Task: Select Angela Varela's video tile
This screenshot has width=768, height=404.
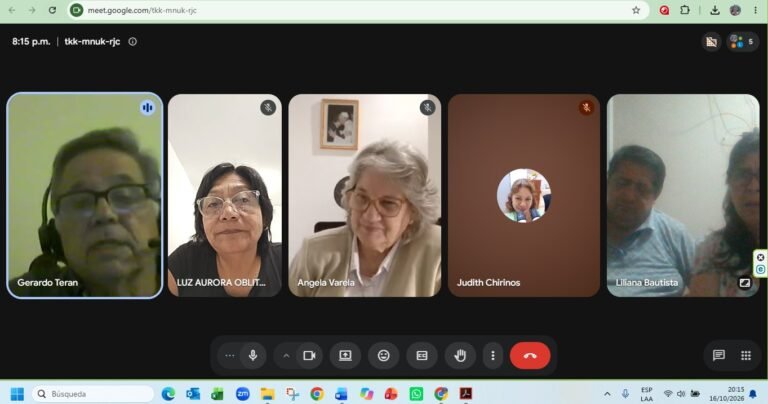Action: pyautogui.click(x=365, y=195)
